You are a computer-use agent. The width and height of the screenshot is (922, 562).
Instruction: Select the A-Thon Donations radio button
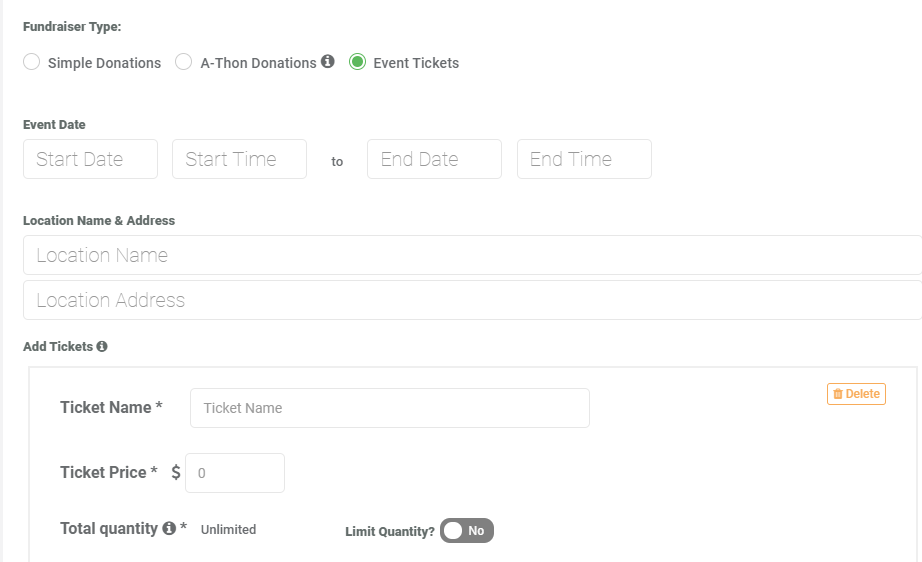pos(183,62)
